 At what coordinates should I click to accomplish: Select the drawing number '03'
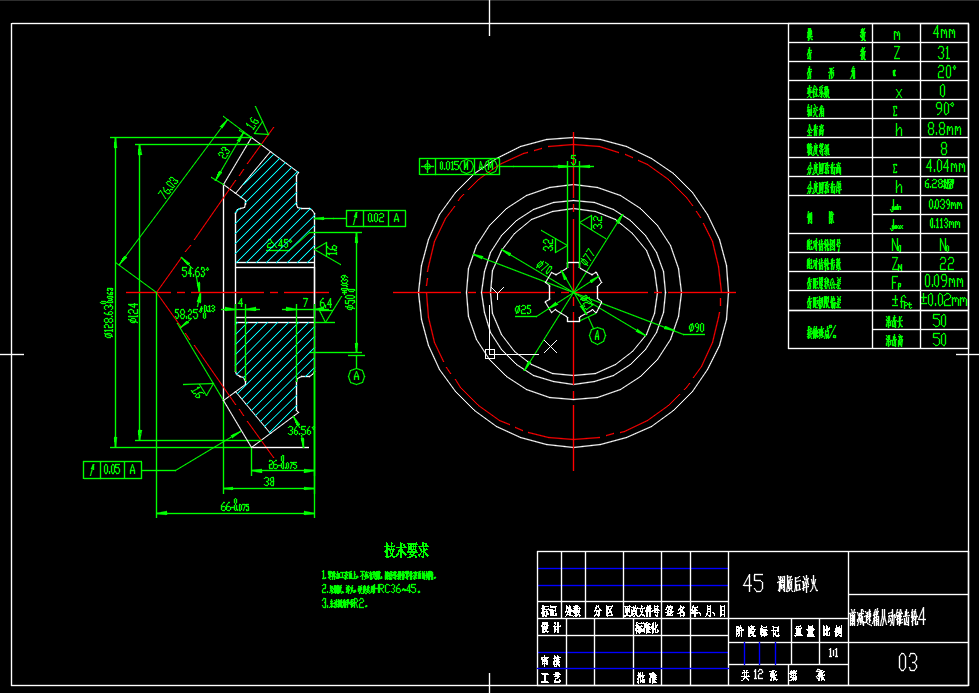(x=907, y=662)
